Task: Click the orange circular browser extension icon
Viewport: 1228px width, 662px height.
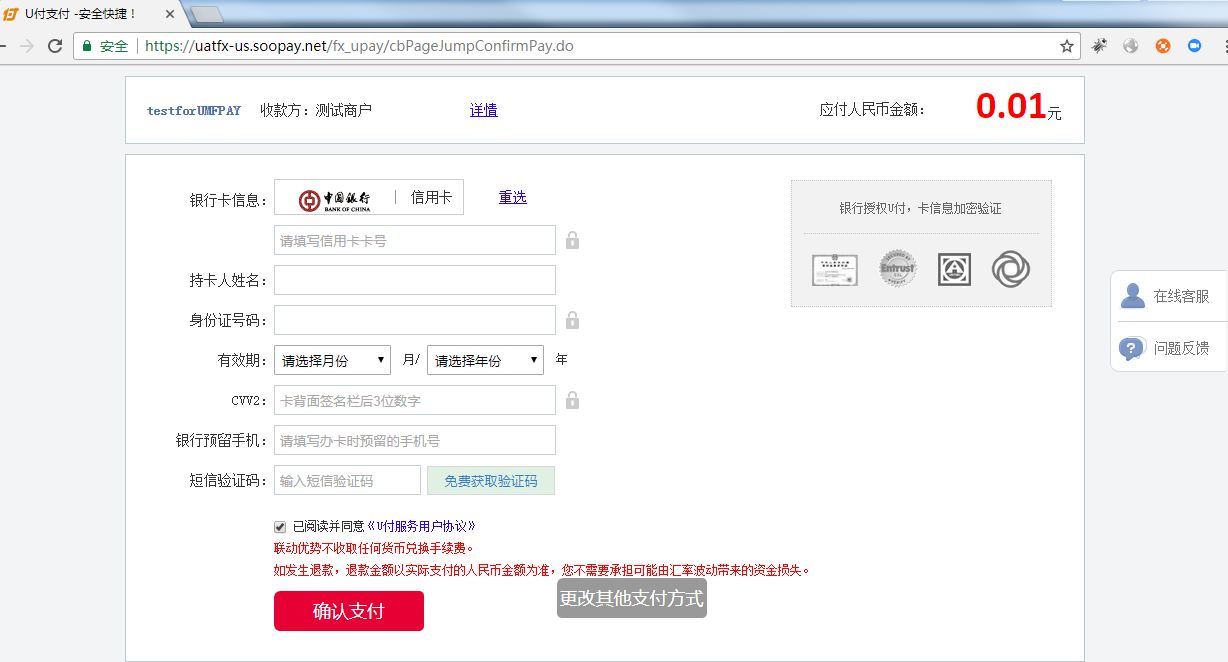Action: click(x=1162, y=45)
